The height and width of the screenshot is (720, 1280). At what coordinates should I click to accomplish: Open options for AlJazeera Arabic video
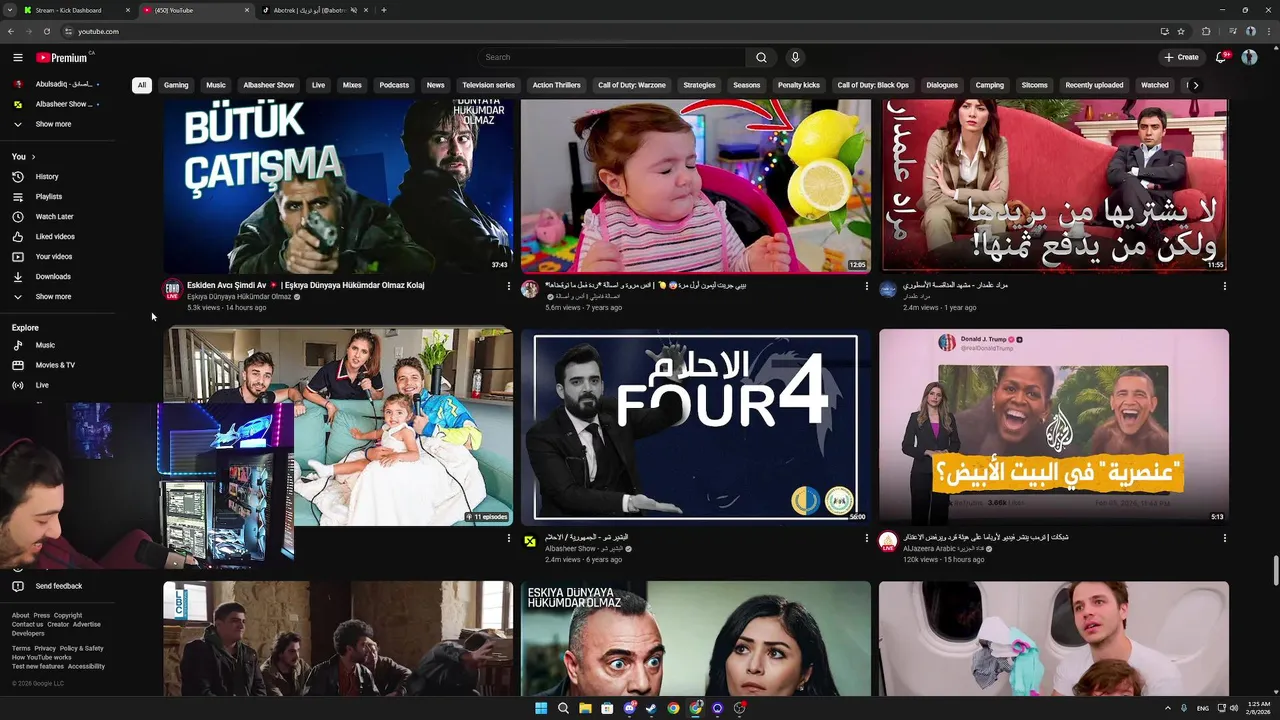1225,538
